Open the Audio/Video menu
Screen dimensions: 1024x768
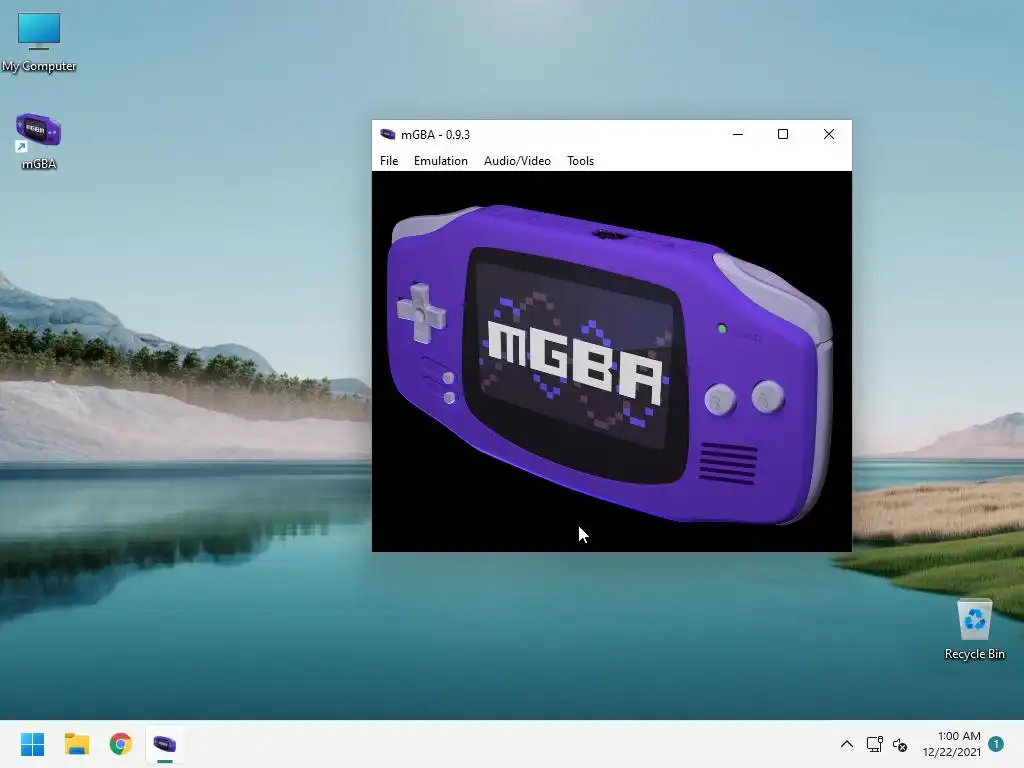click(517, 161)
